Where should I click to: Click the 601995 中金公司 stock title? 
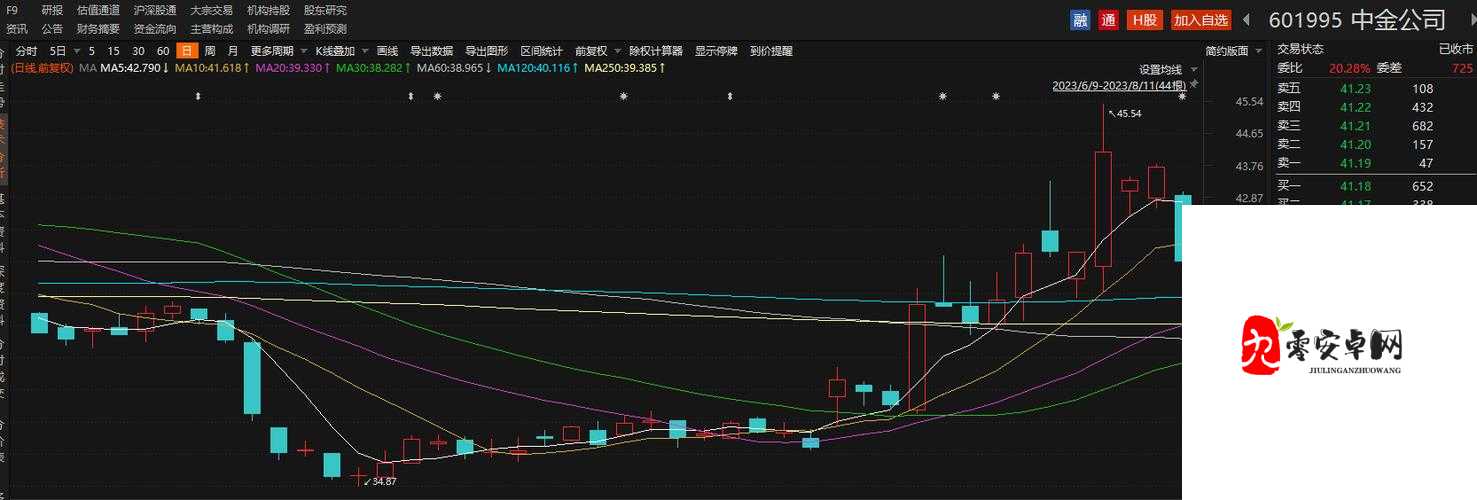(1357, 20)
